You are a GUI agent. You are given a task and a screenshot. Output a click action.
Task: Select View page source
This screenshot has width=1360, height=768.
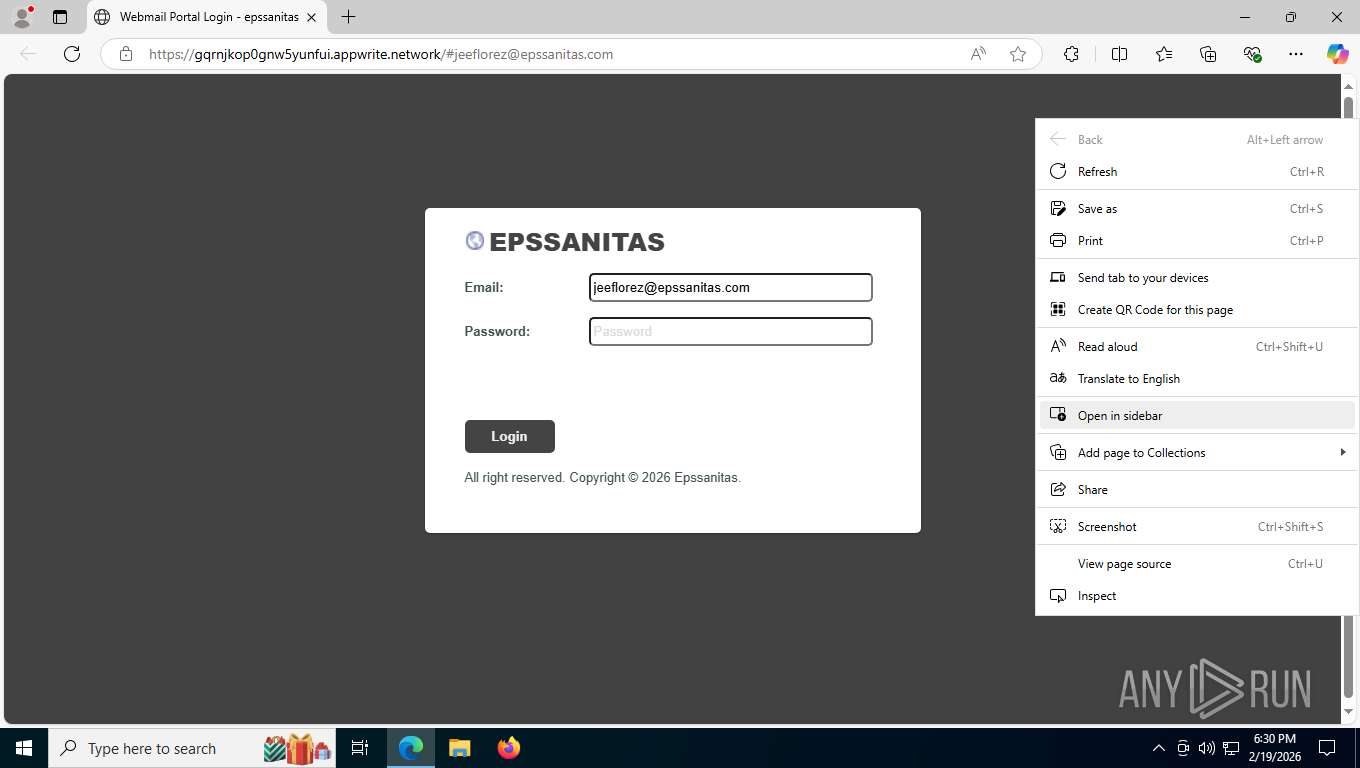(x=1197, y=563)
